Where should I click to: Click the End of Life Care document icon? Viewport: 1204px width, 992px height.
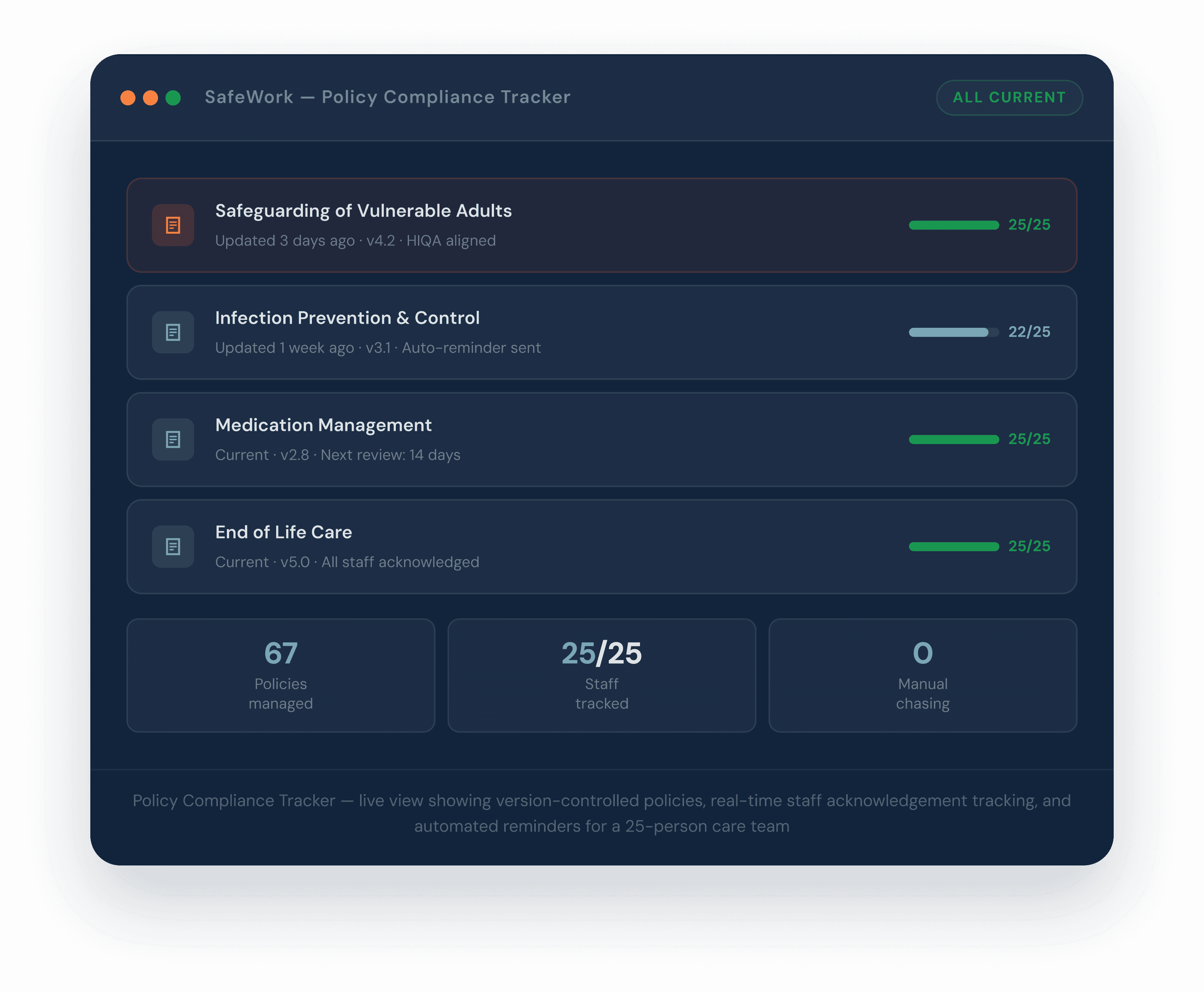coord(172,546)
